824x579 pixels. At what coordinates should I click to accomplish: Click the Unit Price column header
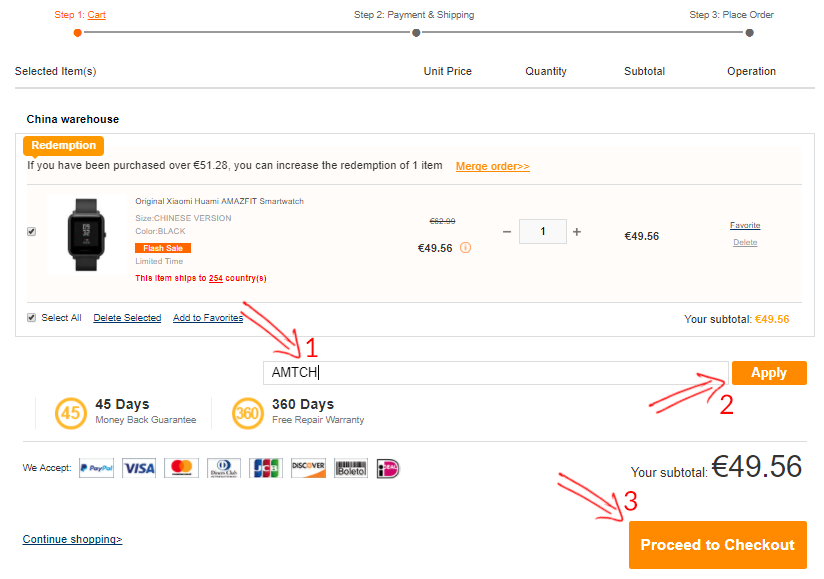[x=448, y=71]
